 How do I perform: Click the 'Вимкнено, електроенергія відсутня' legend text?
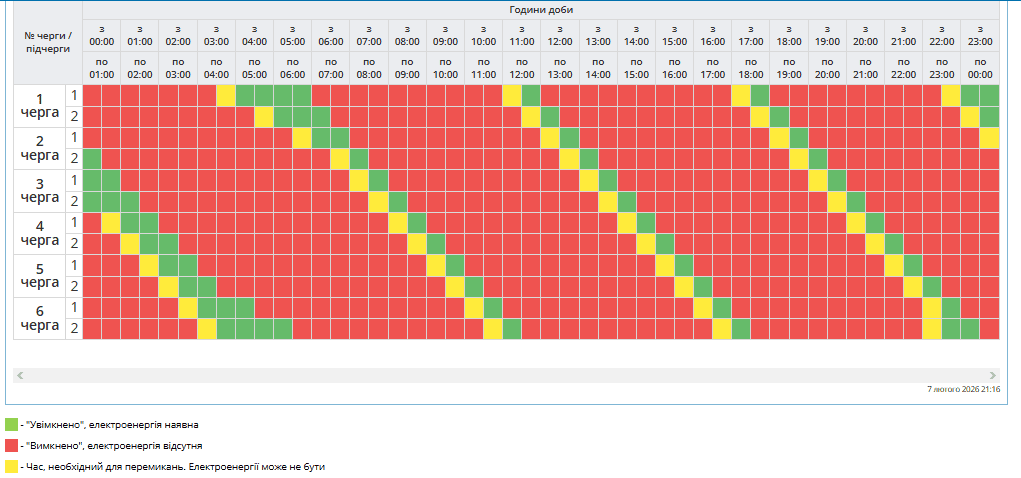click(x=116, y=445)
